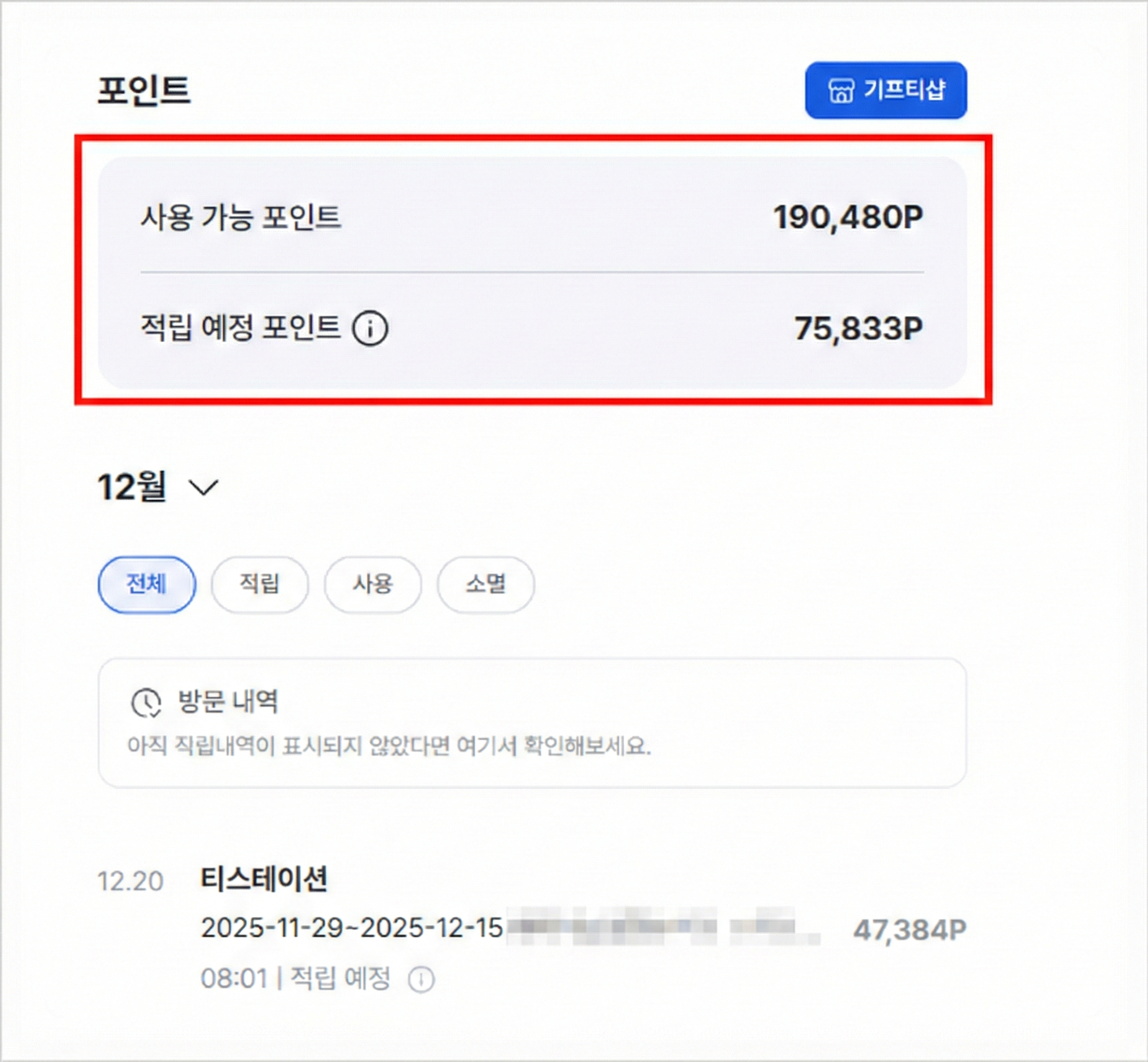Viewport: 1148px width, 1062px height.
Task: Click the store icon on 기프티샵 button
Action: (x=841, y=91)
